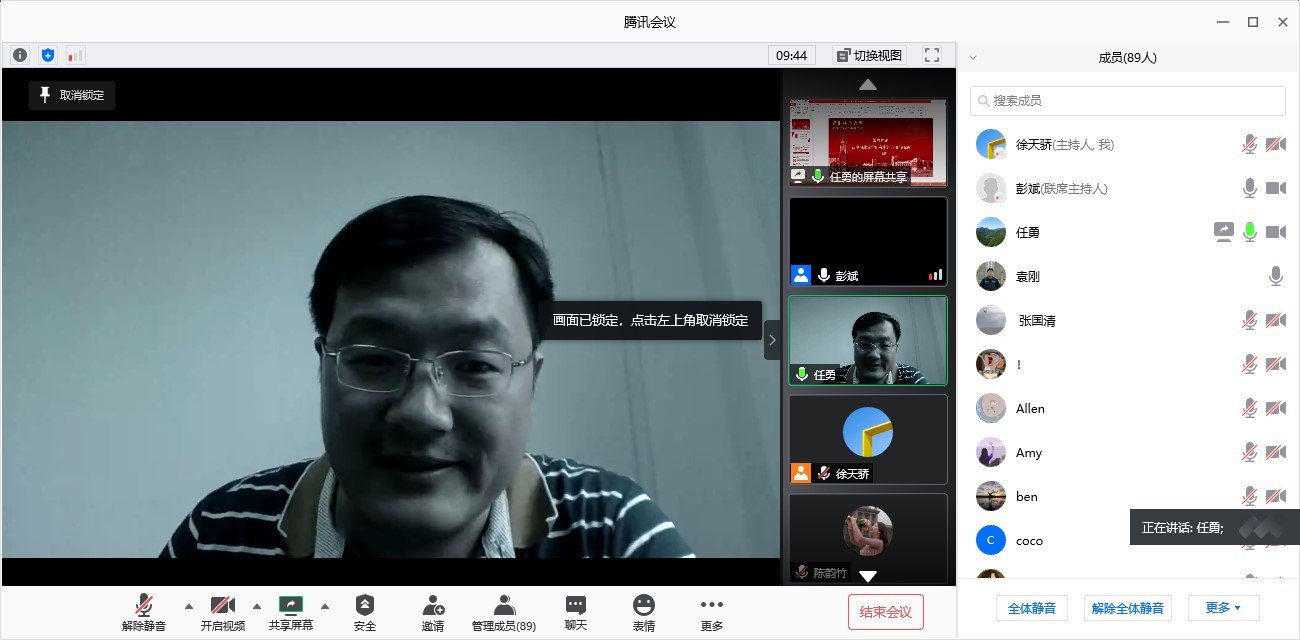This screenshot has height=640, width=1300.
Task: Expand the video options arrow beside 开启视频
Action: click(x=256, y=605)
